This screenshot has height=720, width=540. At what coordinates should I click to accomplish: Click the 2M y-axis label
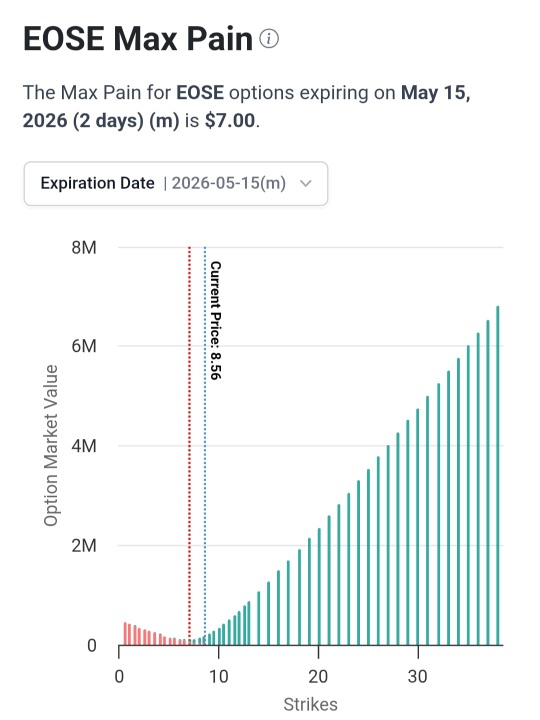coord(84,546)
